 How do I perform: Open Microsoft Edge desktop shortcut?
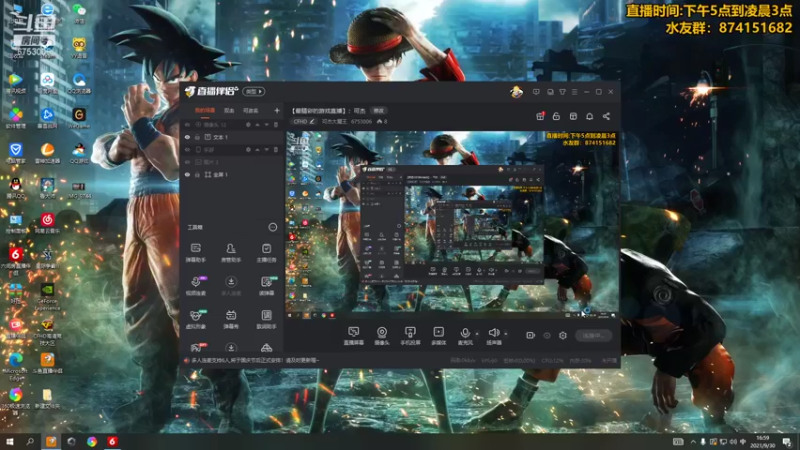[x=15, y=364]
